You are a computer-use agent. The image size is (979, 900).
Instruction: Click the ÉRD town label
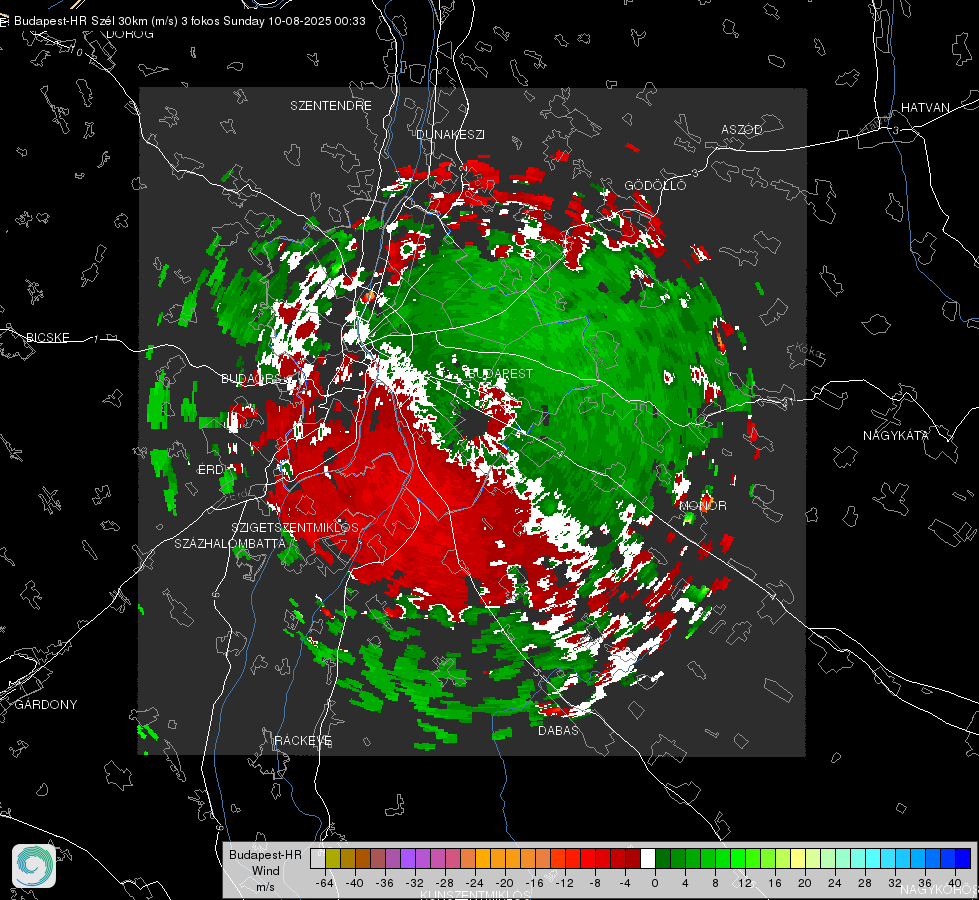tap(210, 470)
